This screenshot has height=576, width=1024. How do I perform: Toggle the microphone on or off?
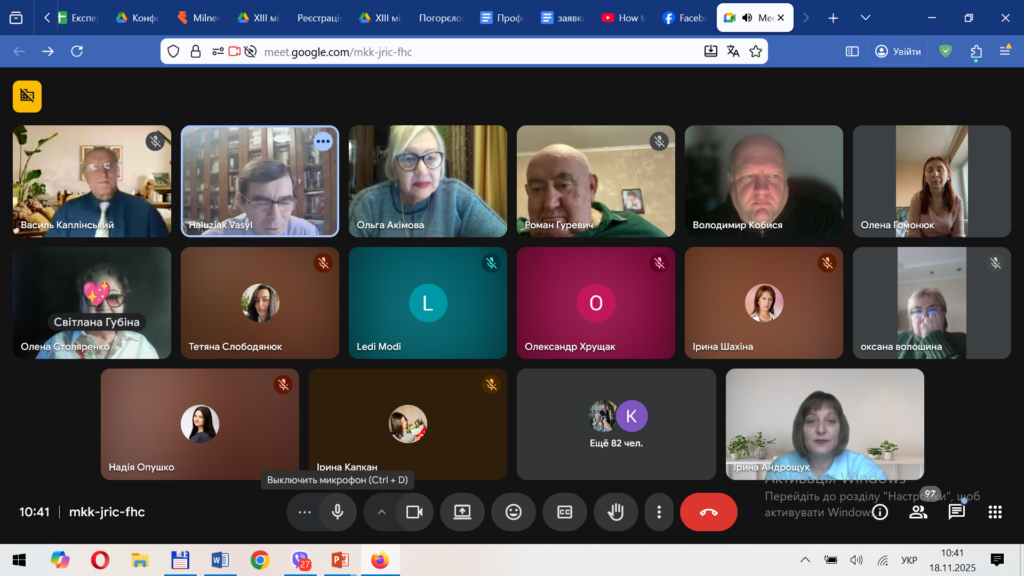338,512
